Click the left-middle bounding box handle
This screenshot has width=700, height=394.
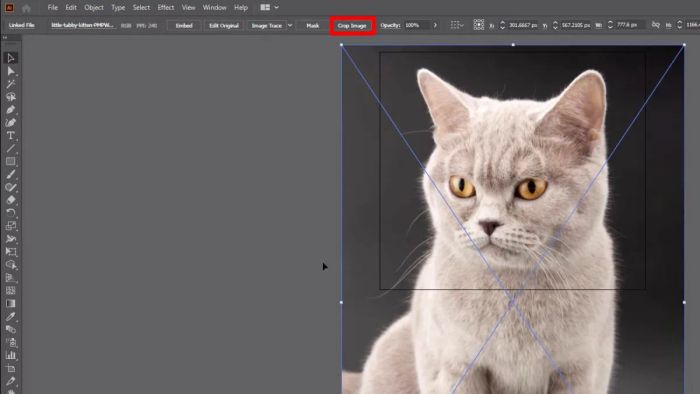[342, 302]
